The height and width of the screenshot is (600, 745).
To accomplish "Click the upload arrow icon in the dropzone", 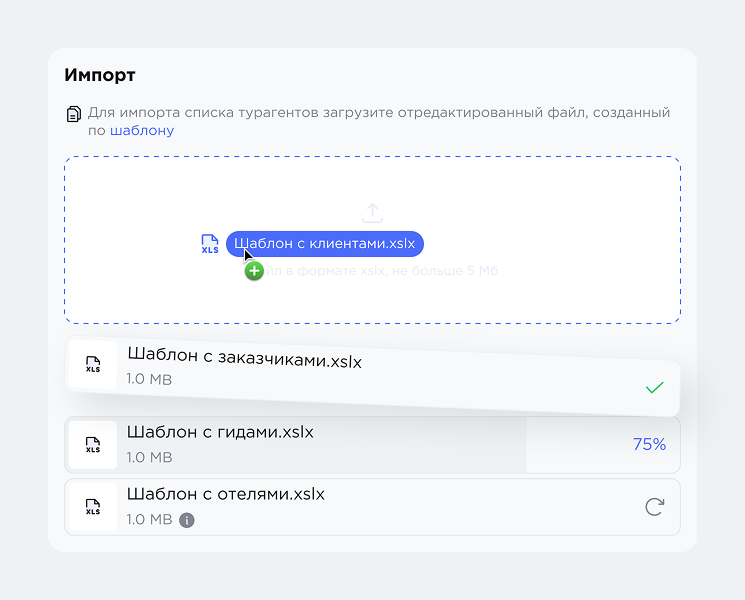I will point(372,212).
